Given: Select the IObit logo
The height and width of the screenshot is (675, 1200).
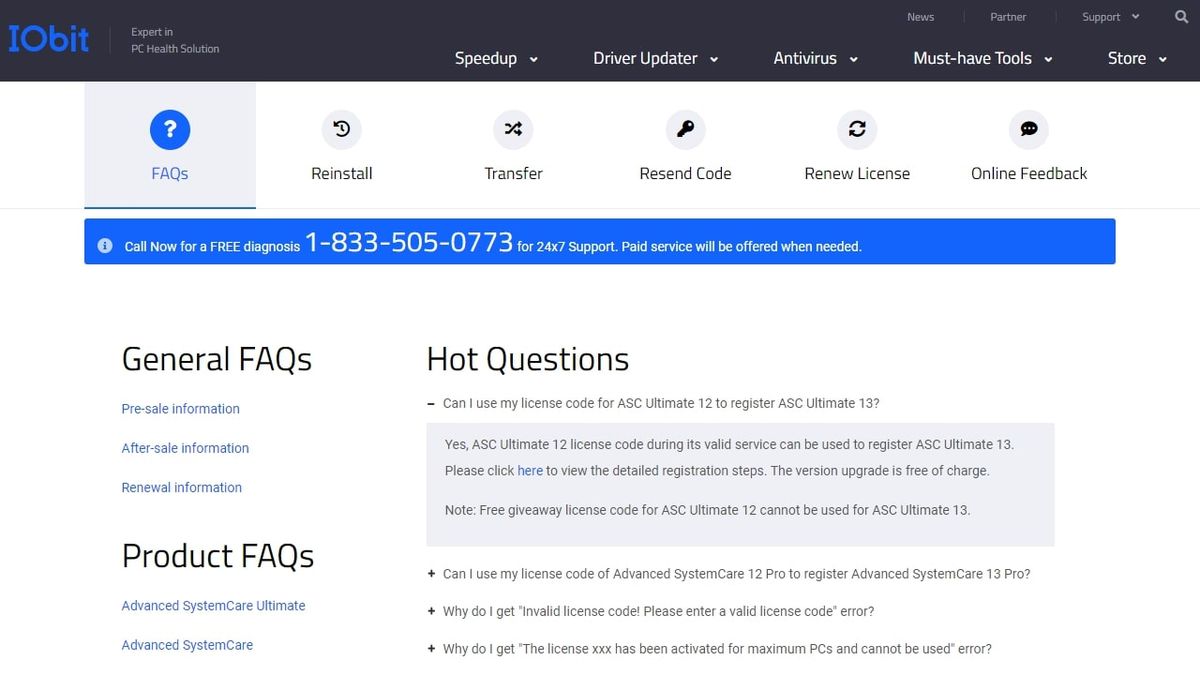Looking at the screenshot, I should click(48, 38).
